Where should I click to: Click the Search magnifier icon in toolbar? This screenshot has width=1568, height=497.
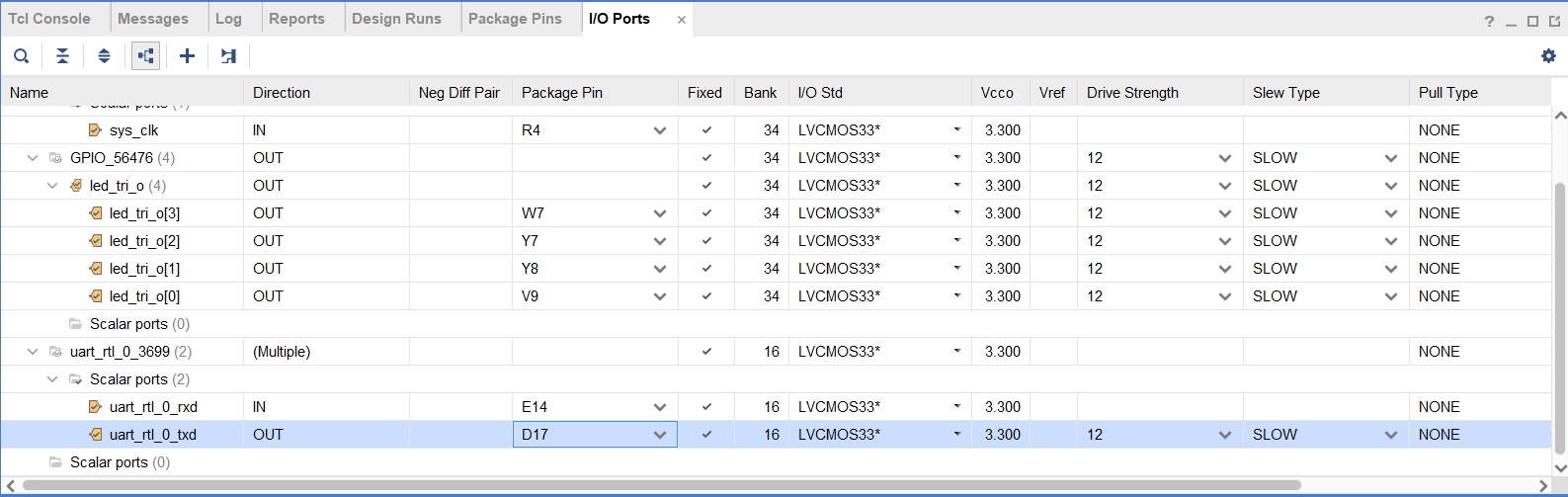(21, 56)
